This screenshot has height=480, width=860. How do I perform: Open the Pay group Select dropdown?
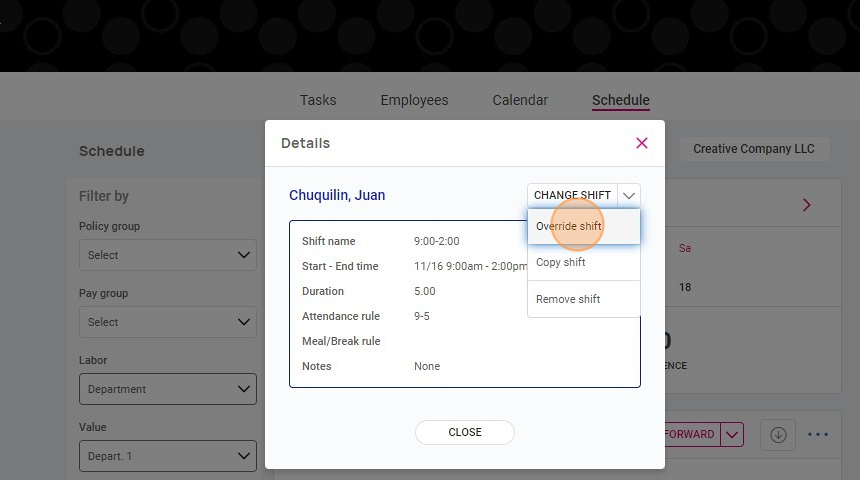click(168, 322)
